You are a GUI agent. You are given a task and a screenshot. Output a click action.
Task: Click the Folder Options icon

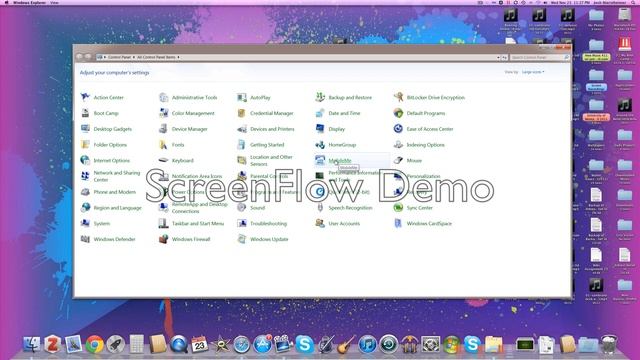click(x=85, y=144)
